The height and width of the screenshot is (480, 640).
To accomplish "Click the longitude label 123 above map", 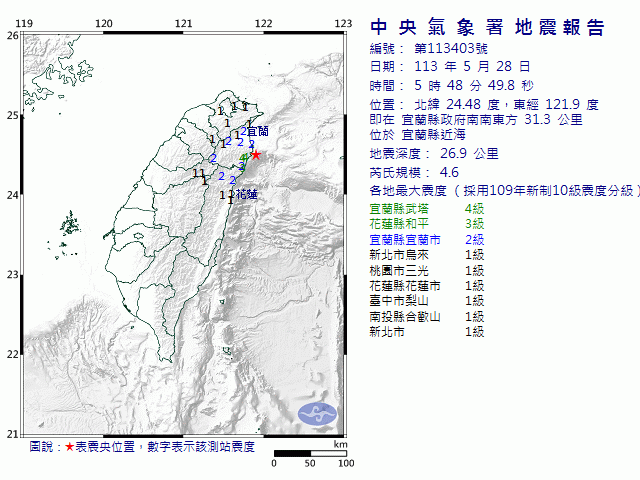I will [343, 23].
